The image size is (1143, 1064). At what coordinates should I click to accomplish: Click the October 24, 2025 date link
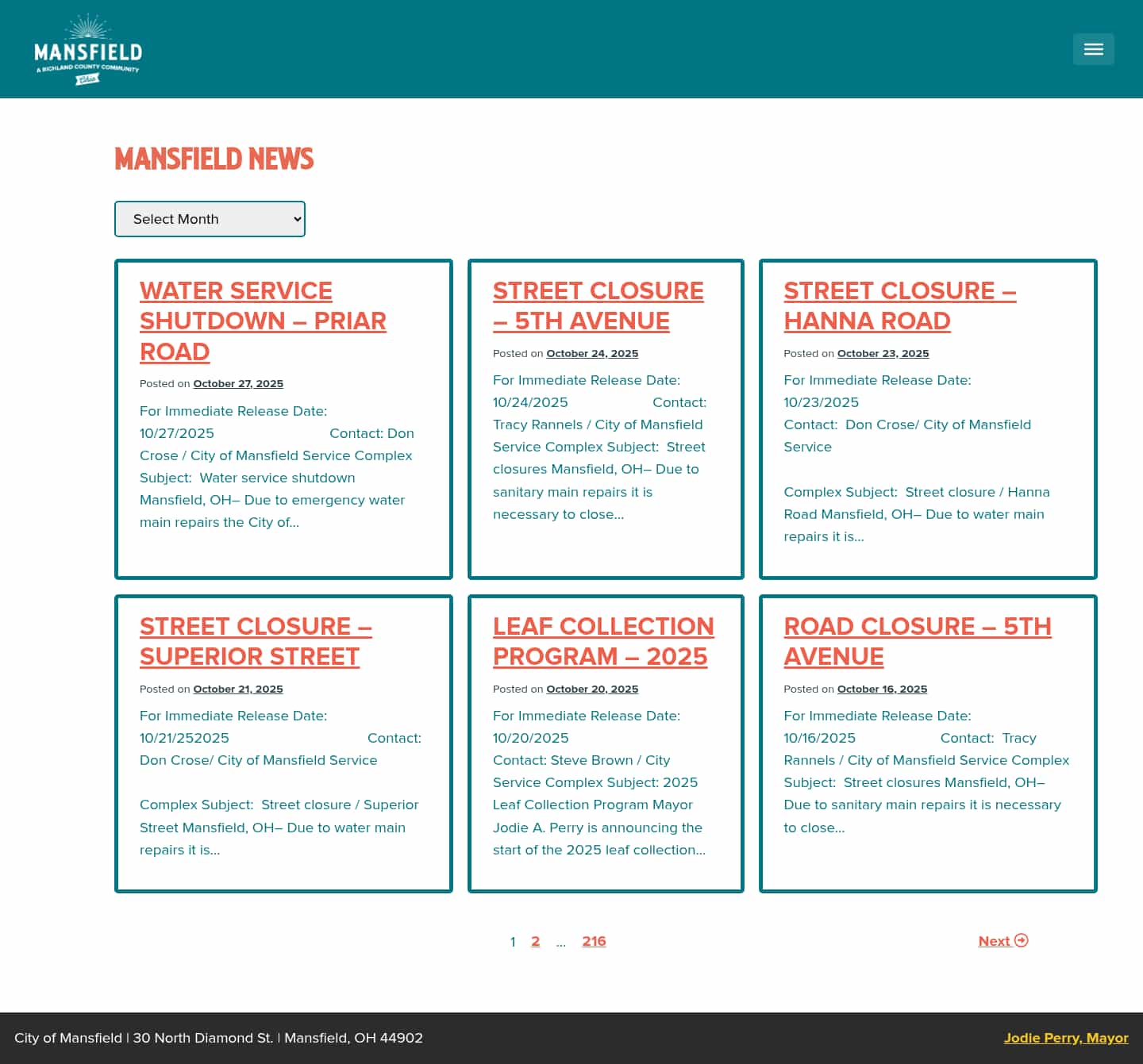point(592,353)
